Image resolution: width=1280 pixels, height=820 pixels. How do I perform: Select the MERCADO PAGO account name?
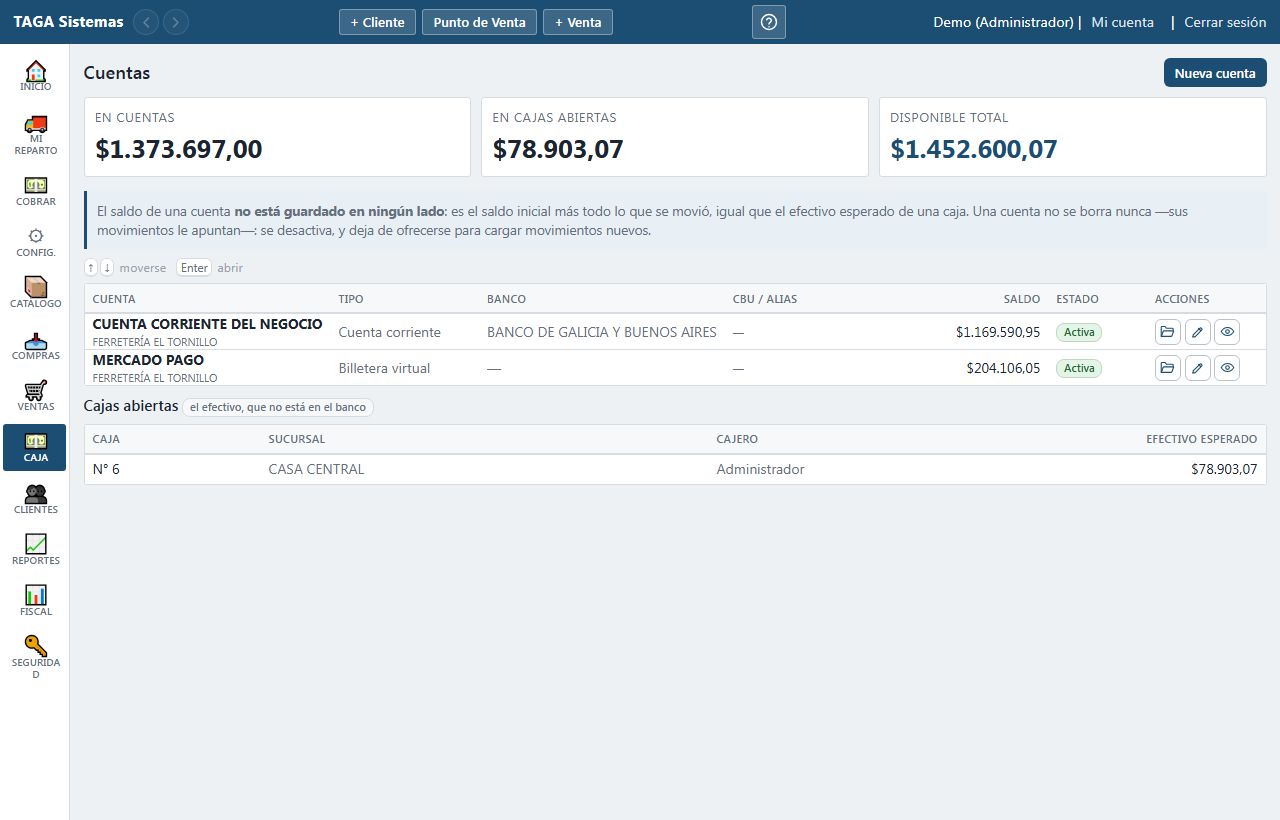148,360
